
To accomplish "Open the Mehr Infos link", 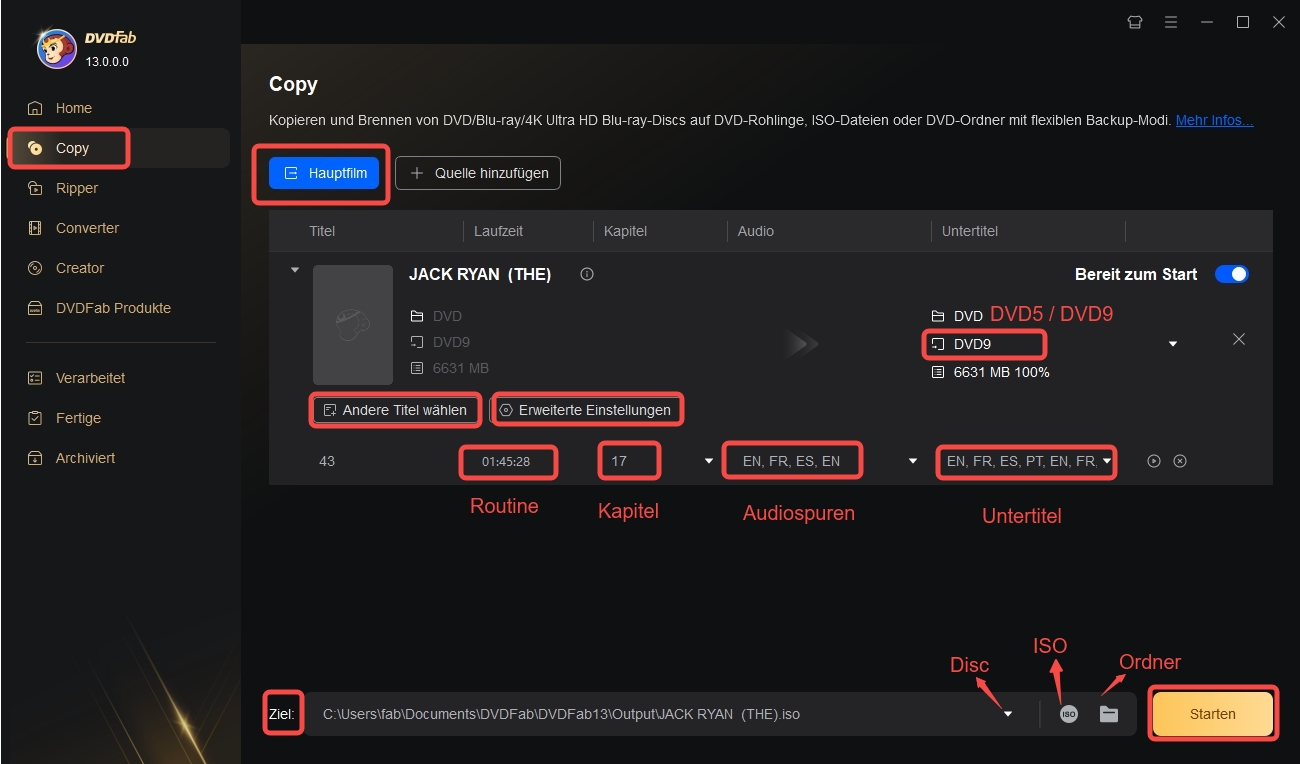I will pyautogui.click(x=1214, y=120).
